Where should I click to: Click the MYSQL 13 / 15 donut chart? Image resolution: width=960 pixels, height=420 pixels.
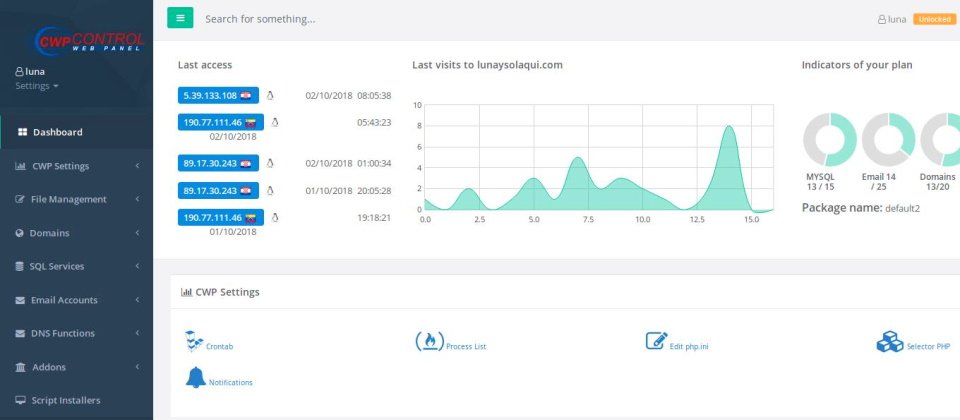(830, 140)
